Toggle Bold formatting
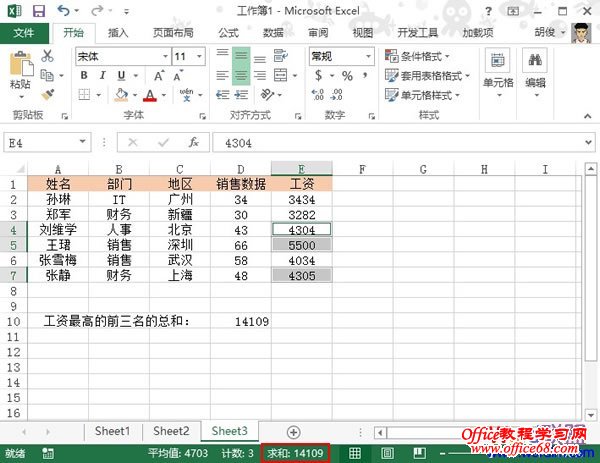Screen dimensions: 600x463 (x=84, y=75)
